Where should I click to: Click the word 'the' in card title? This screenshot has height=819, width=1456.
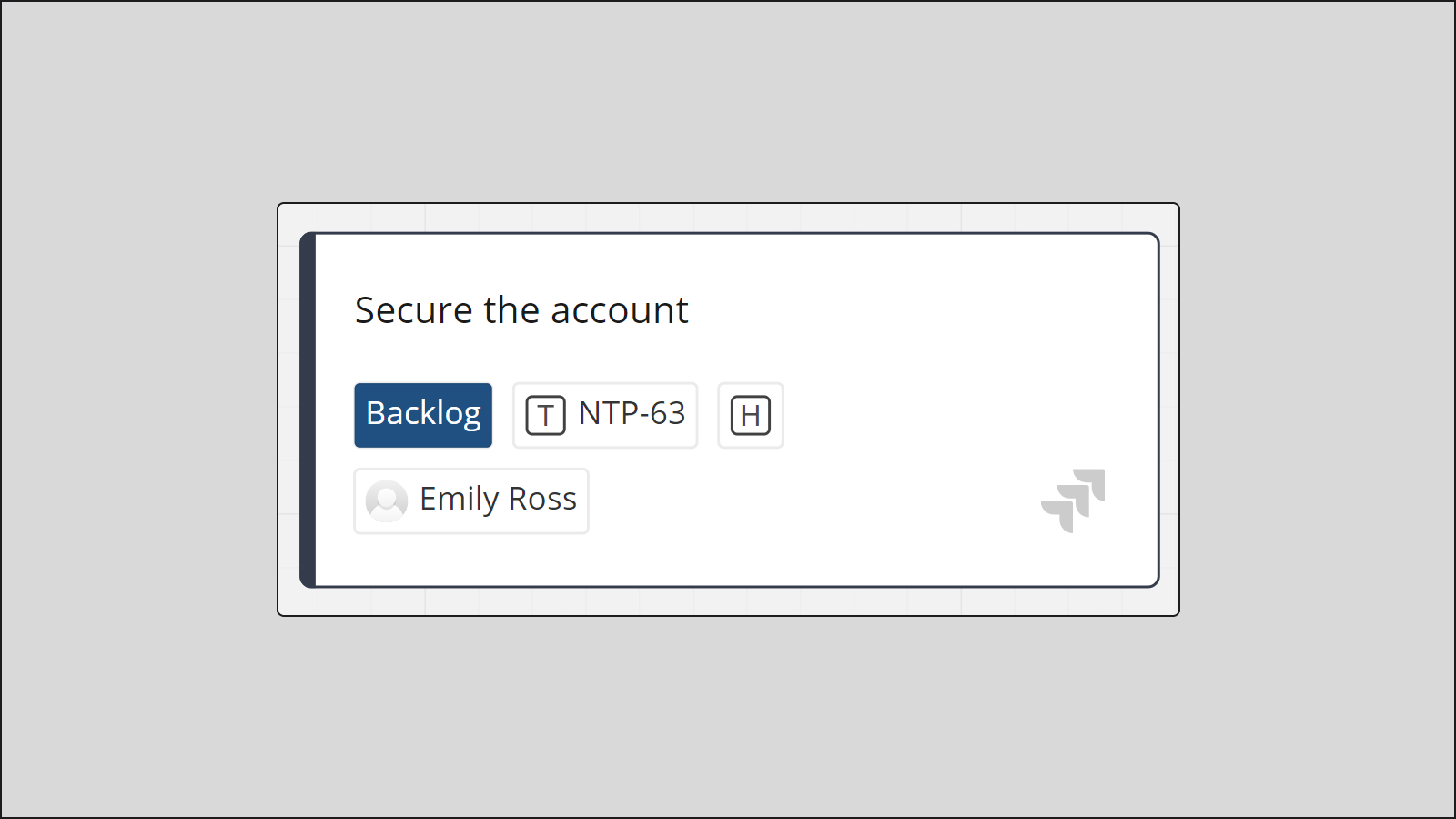511,310
